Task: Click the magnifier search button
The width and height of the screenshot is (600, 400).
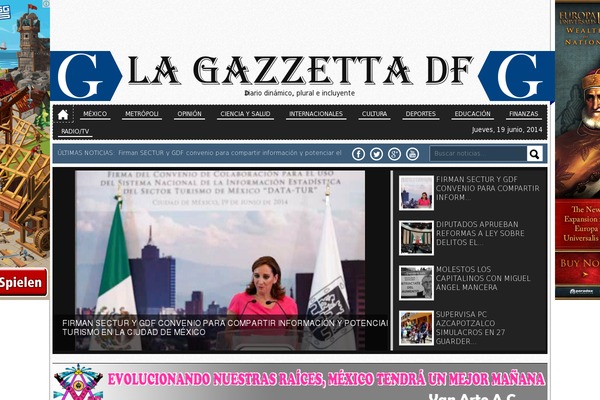Action: tap(535, 154)
